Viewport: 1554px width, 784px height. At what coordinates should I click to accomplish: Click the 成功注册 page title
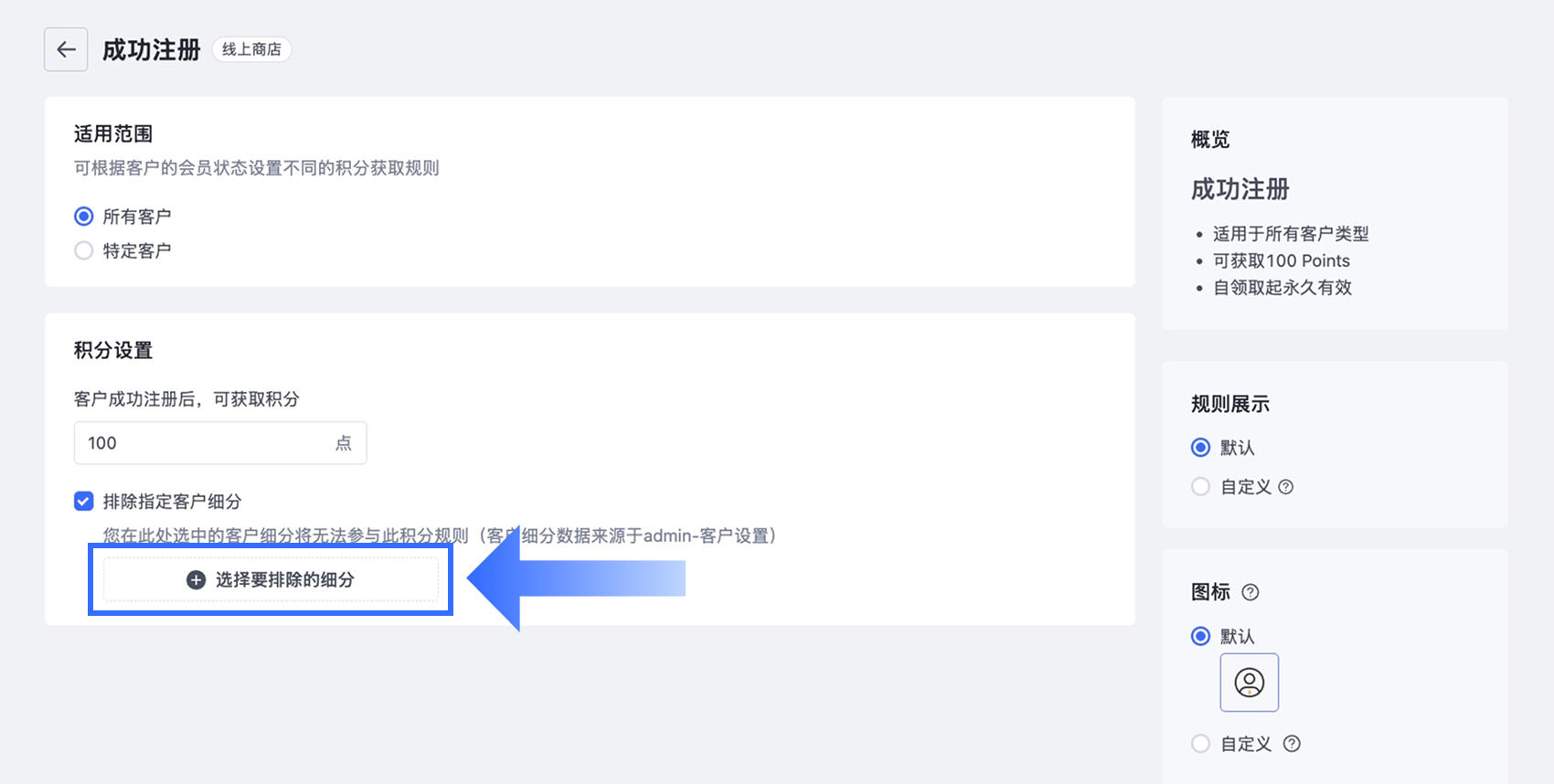click(152, 49)
